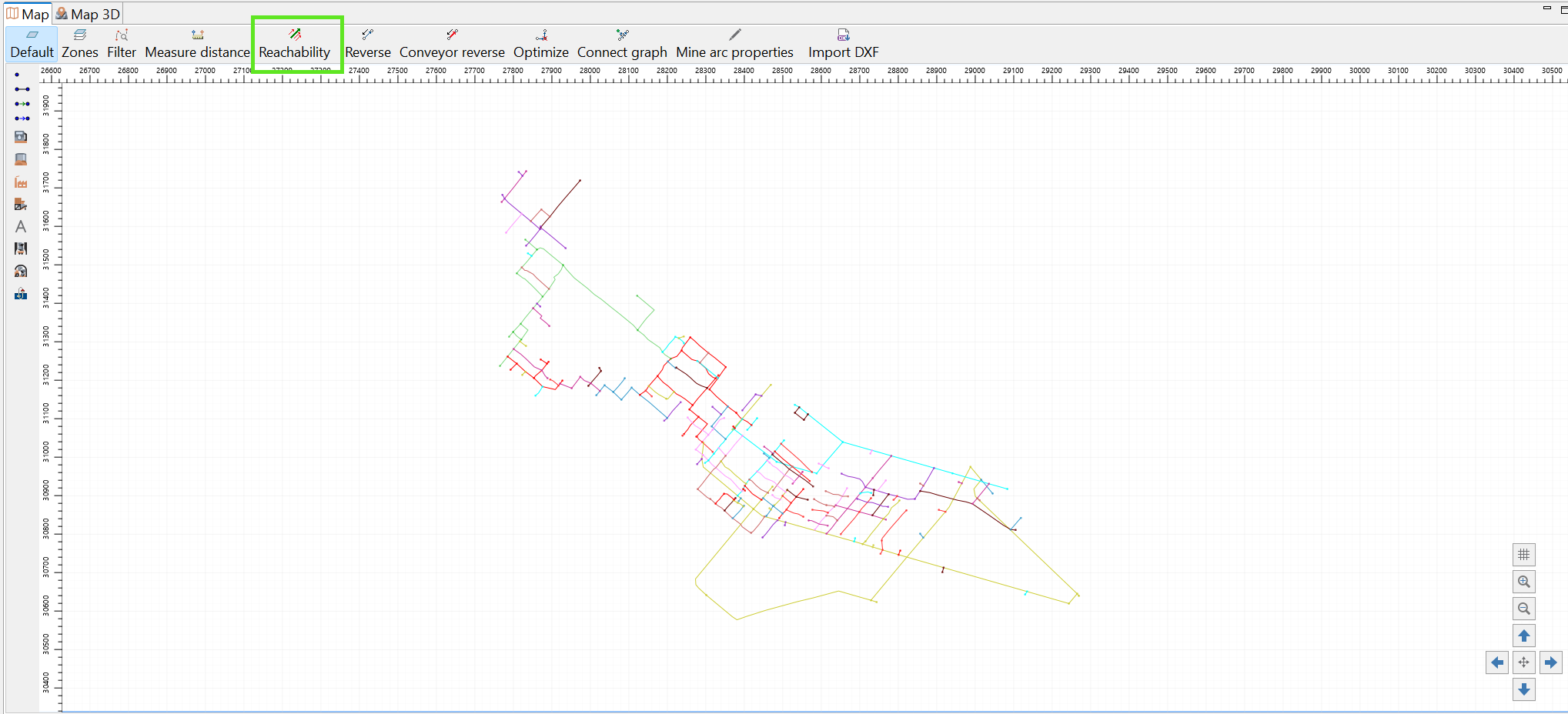Select the Default mode tool
This screenshot has width=1568, height=714.
(32, 44)
